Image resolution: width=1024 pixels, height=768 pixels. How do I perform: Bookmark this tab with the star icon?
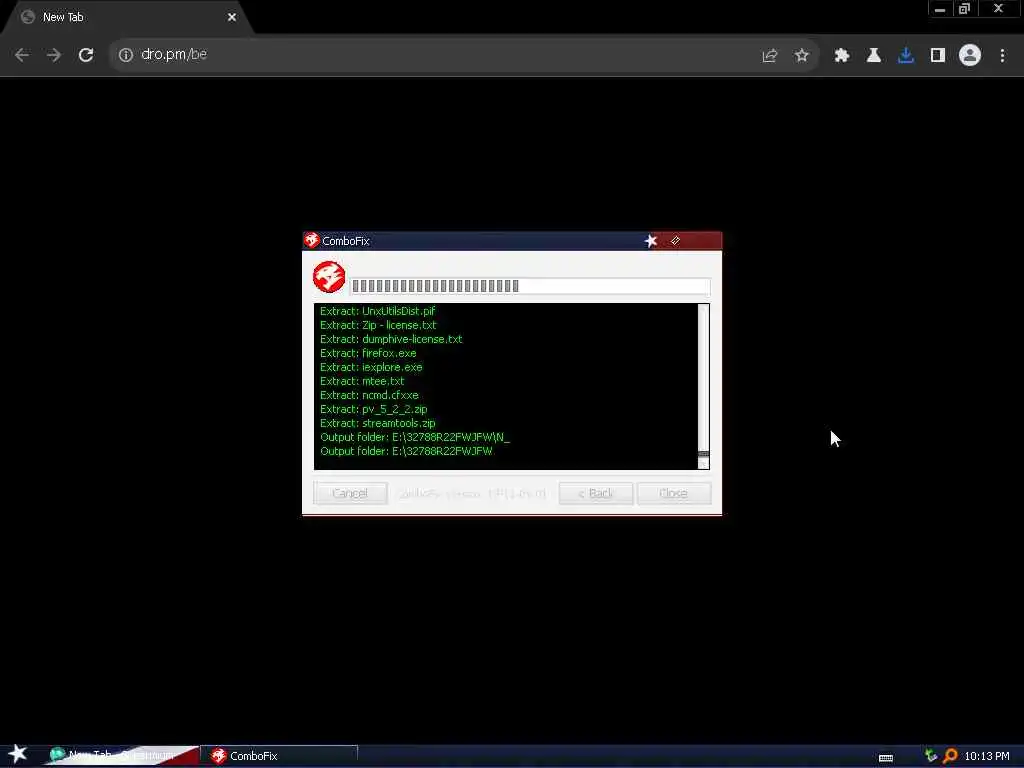click(x=802, y=56)
